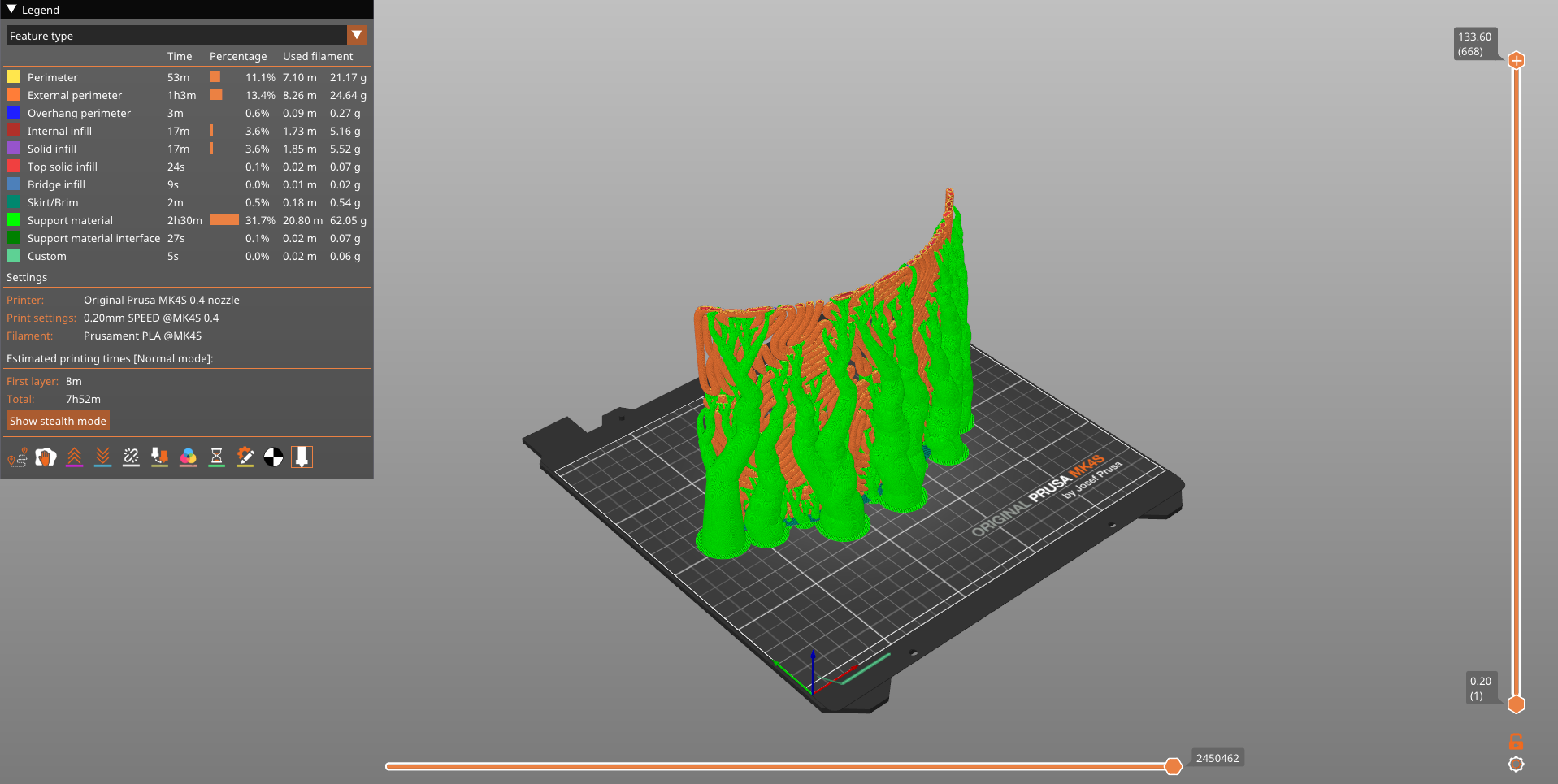
Task: Toggle Perimeter feature visibility
Action: (187, 77)
